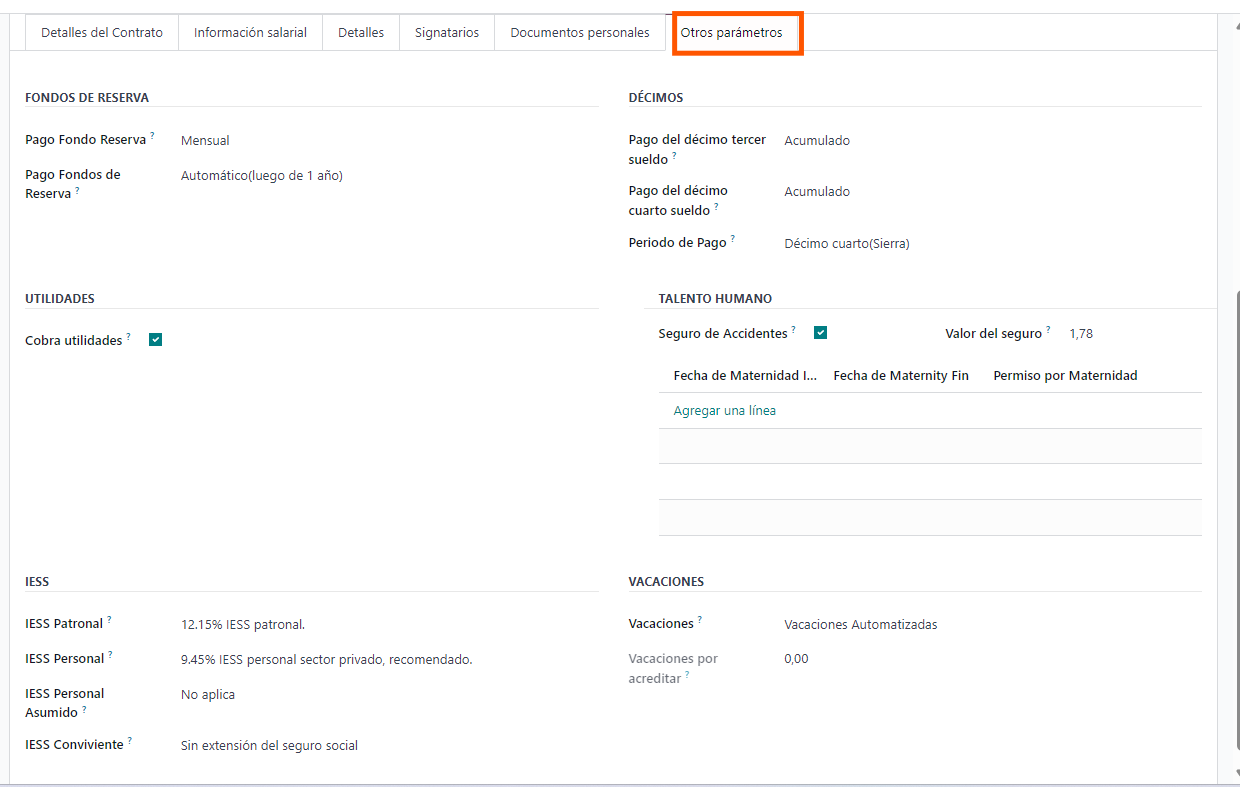Click the help icon beside Cobra utilidades
Image resolution: width=1240 pixels, height=787 pixels.
pyautogui.click(x=129, y=337)
